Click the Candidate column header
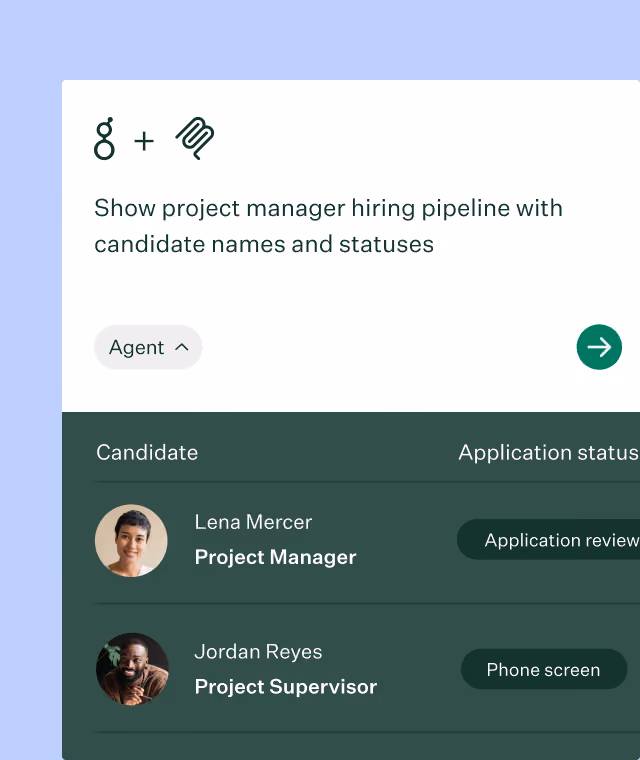This screenshot has width=640, height=760. [x=147, y=453]
